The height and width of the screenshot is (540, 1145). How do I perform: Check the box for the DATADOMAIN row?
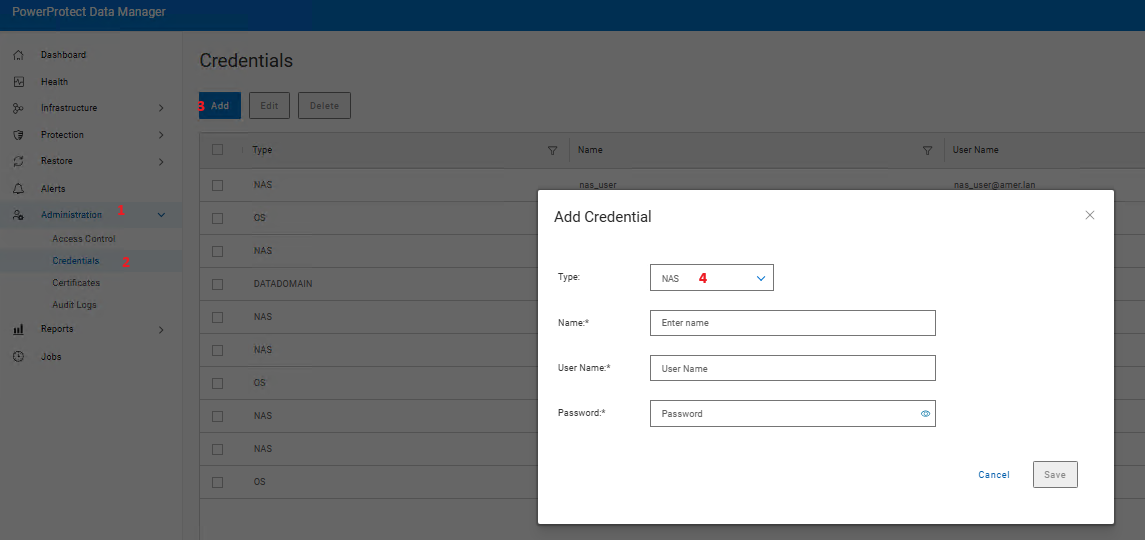[217, 284]
